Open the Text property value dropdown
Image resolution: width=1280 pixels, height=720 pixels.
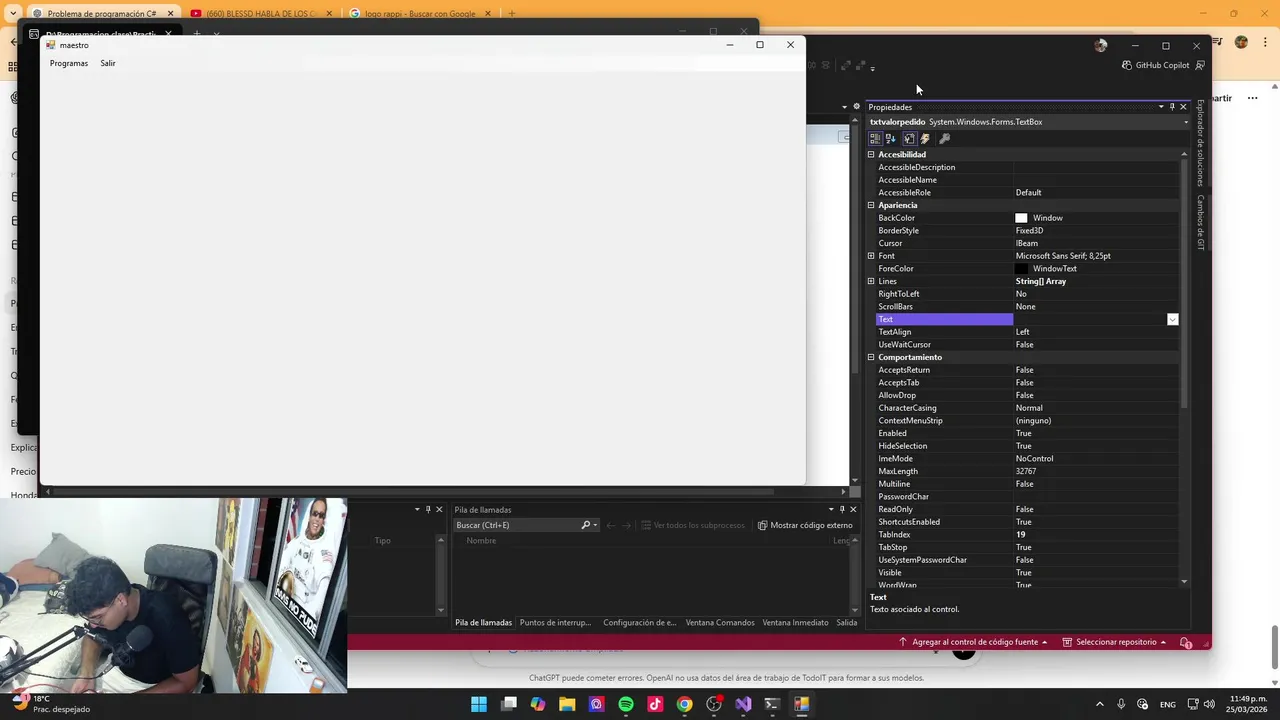point(1173,319)
